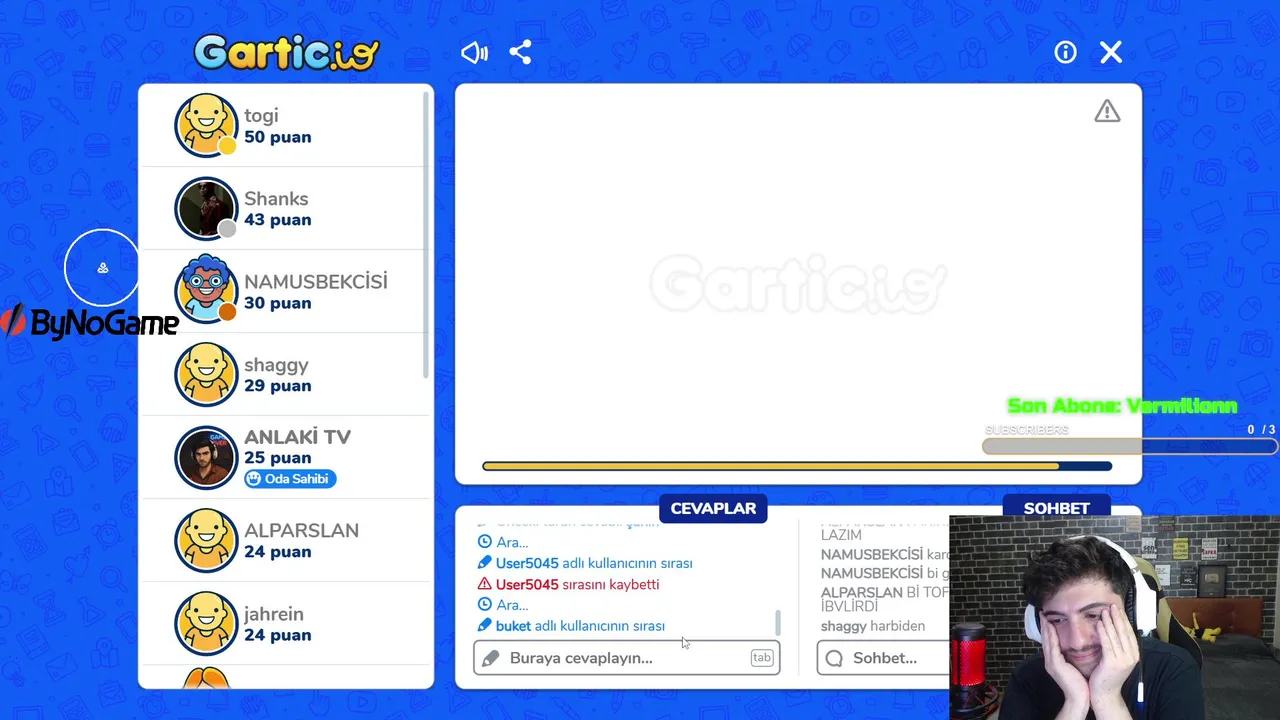Click 'User5045 adlı kullanıcının sırası' message
The height and width of the screenshot is (720, 1280).
point(594,563)
